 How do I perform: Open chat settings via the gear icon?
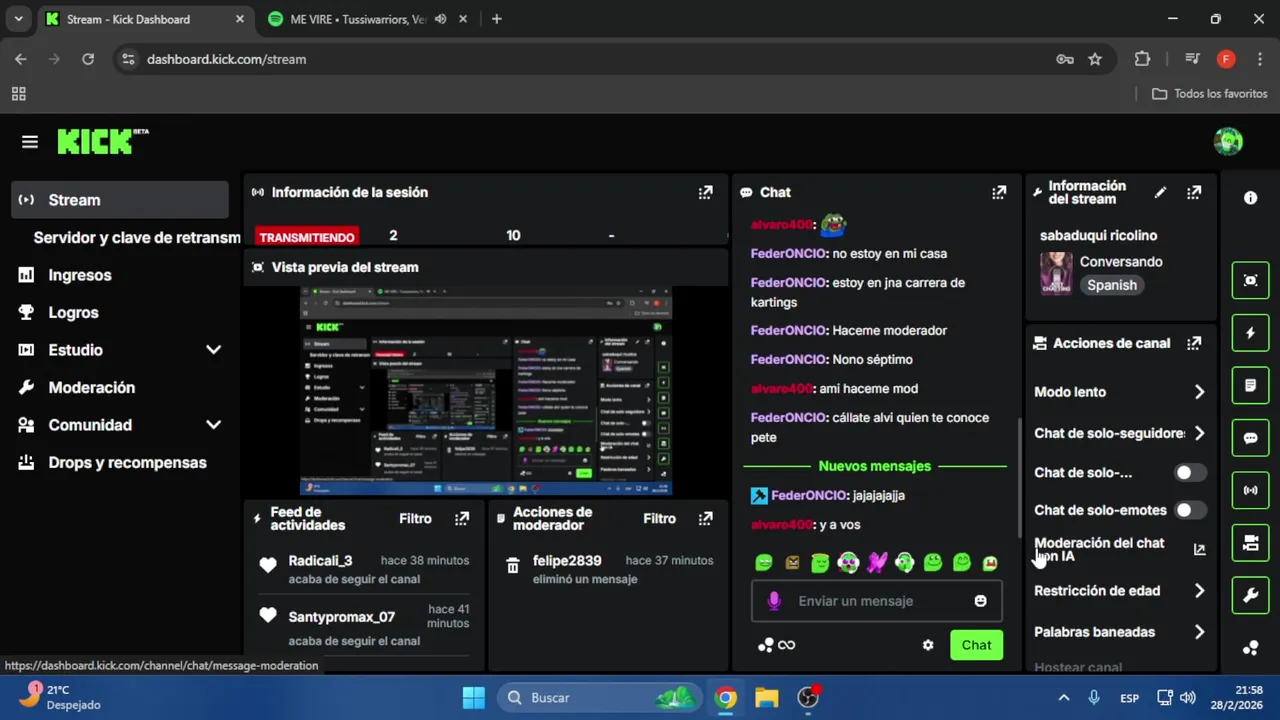click(x=928, y=645)
